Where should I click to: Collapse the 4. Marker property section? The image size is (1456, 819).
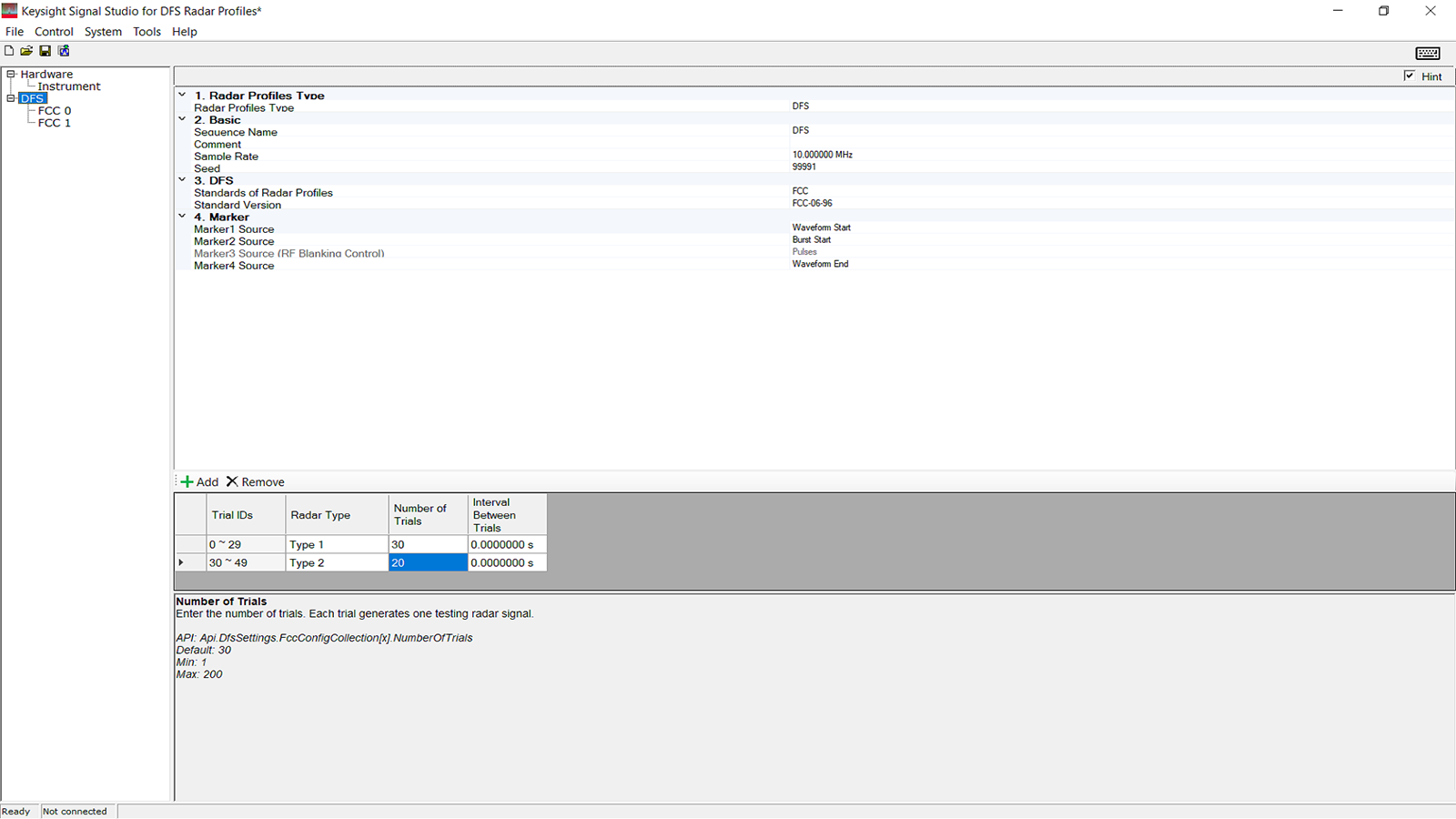click(182, 217)
